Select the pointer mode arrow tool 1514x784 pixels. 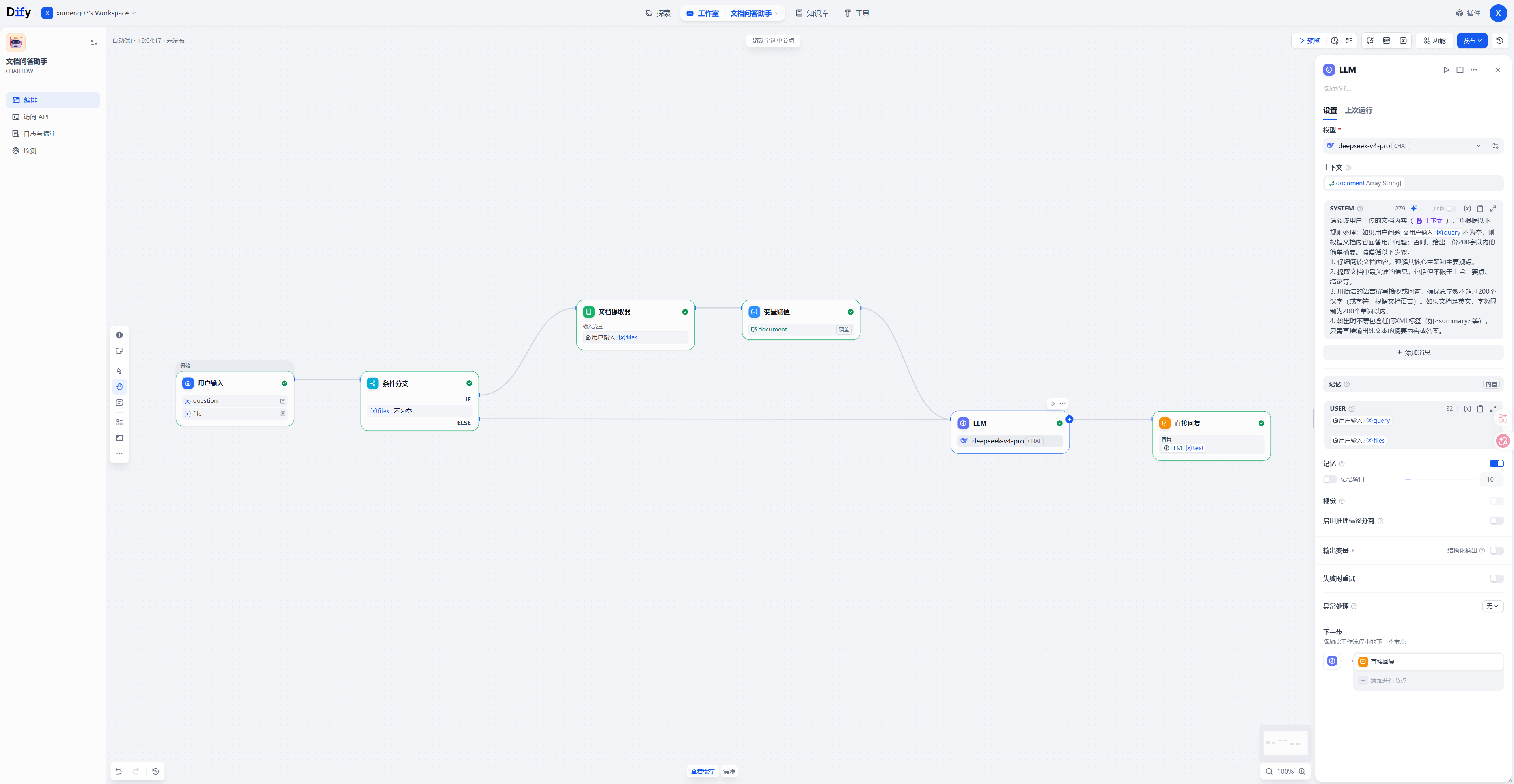pos(119,371)
